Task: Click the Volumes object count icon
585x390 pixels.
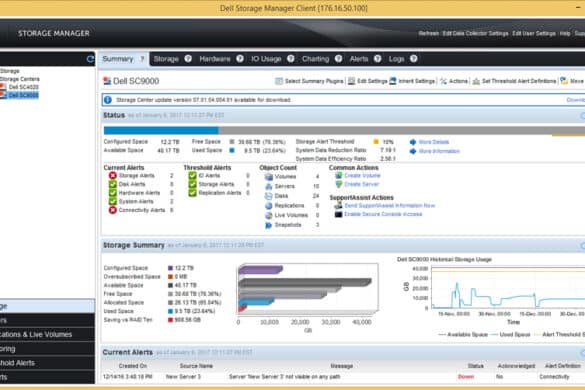Action: pos(269,177)
